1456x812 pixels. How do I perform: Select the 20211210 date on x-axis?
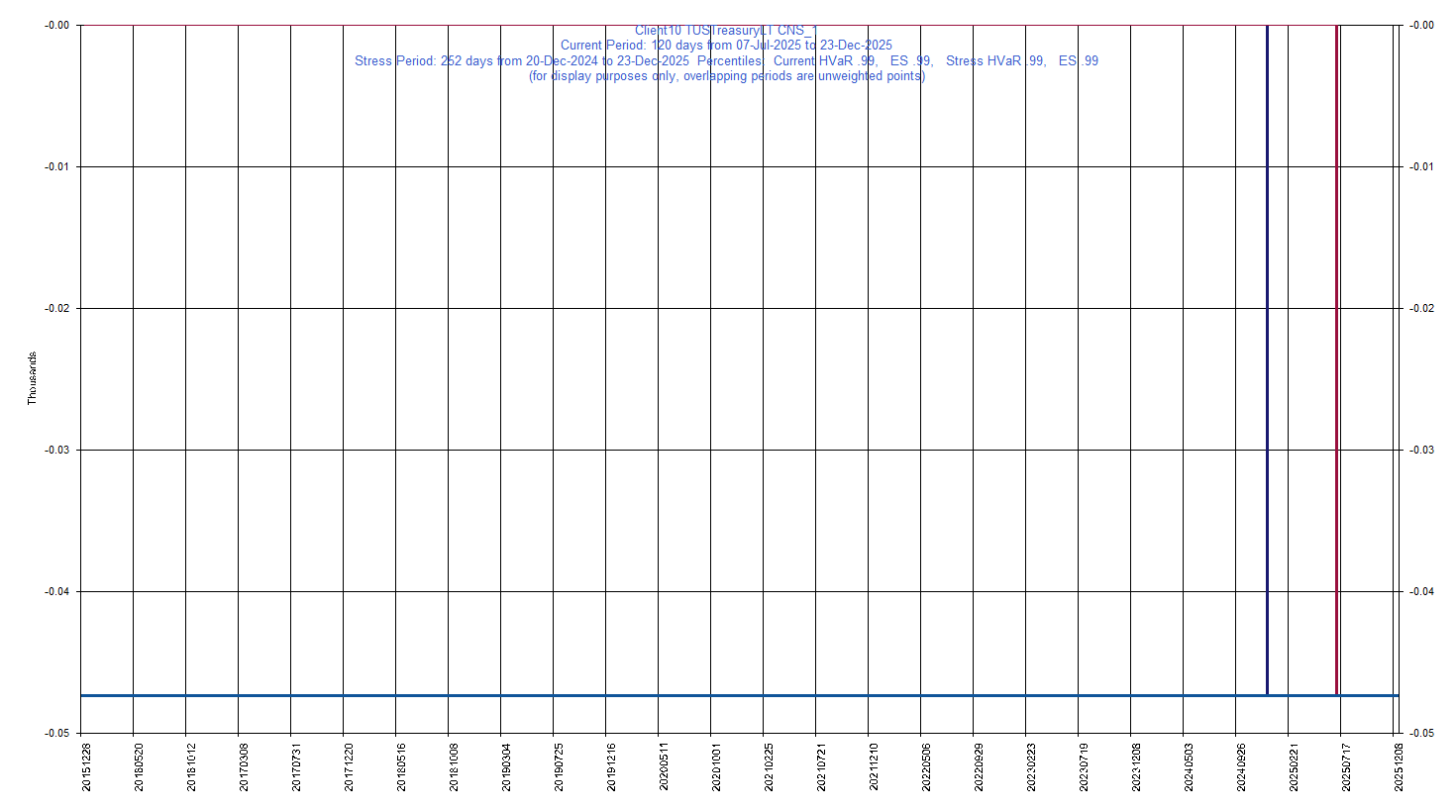point(874,766)
